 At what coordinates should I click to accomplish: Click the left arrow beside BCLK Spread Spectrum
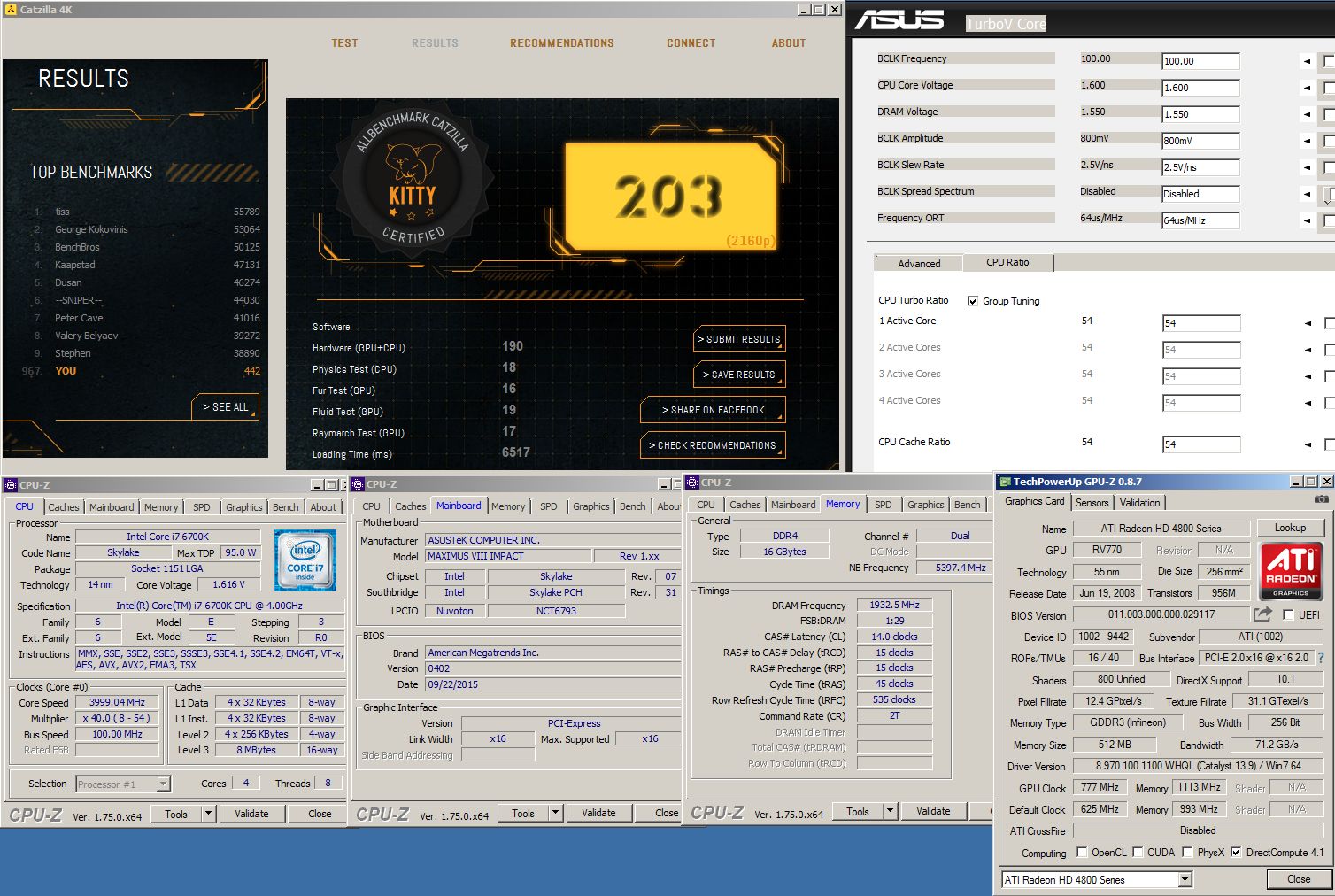click(1307, 194)
